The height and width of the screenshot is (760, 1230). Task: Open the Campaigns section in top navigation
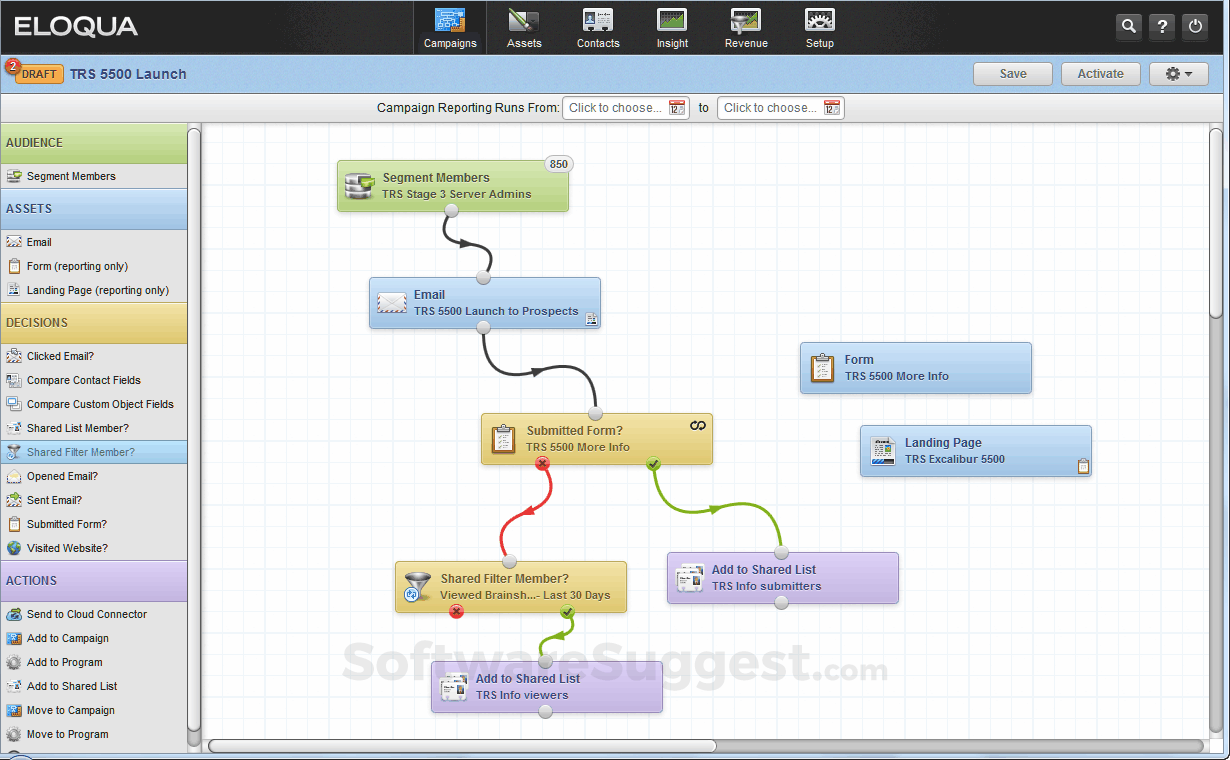[x=449, y=27]
